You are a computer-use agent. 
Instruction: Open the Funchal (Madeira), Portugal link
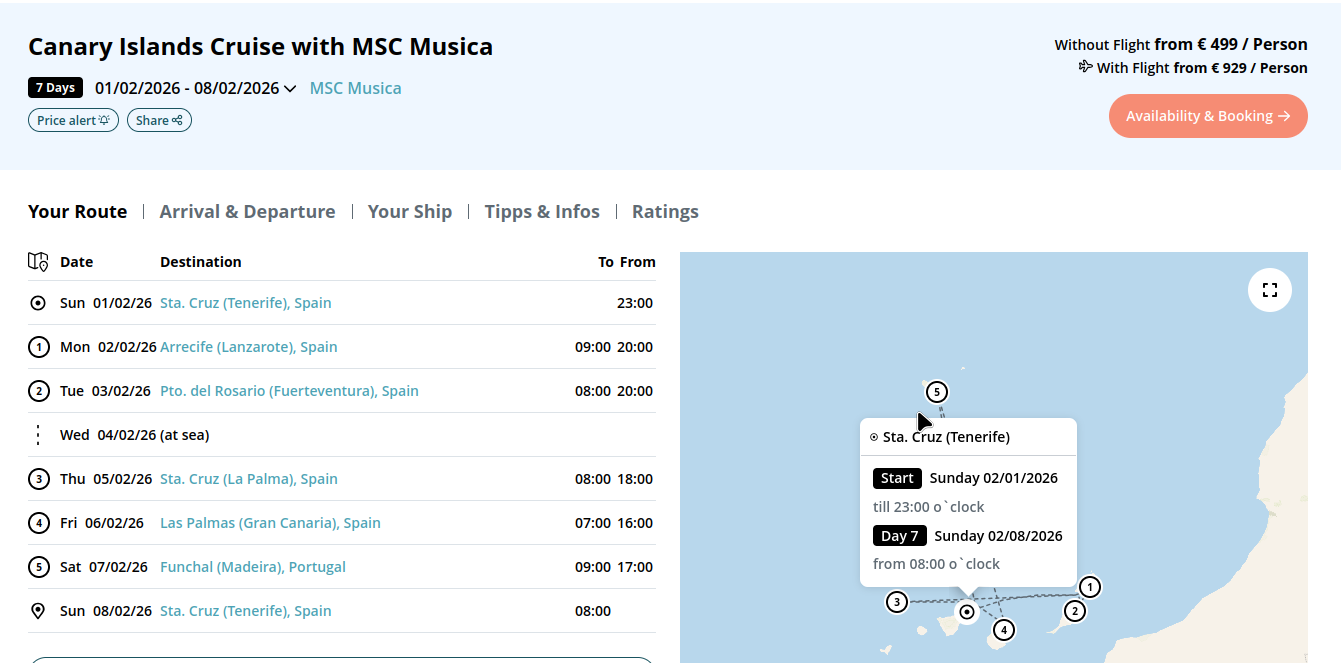[x=252, y=567]
